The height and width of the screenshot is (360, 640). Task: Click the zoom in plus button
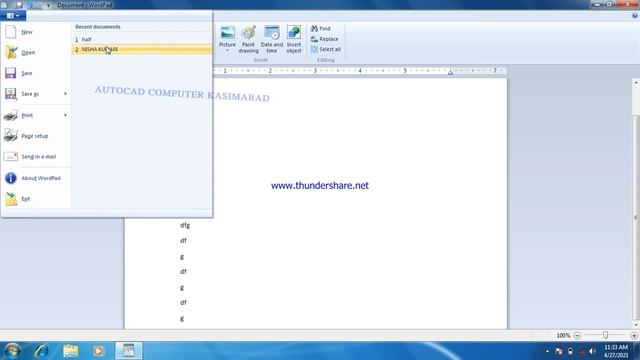(x=634, y=336)
